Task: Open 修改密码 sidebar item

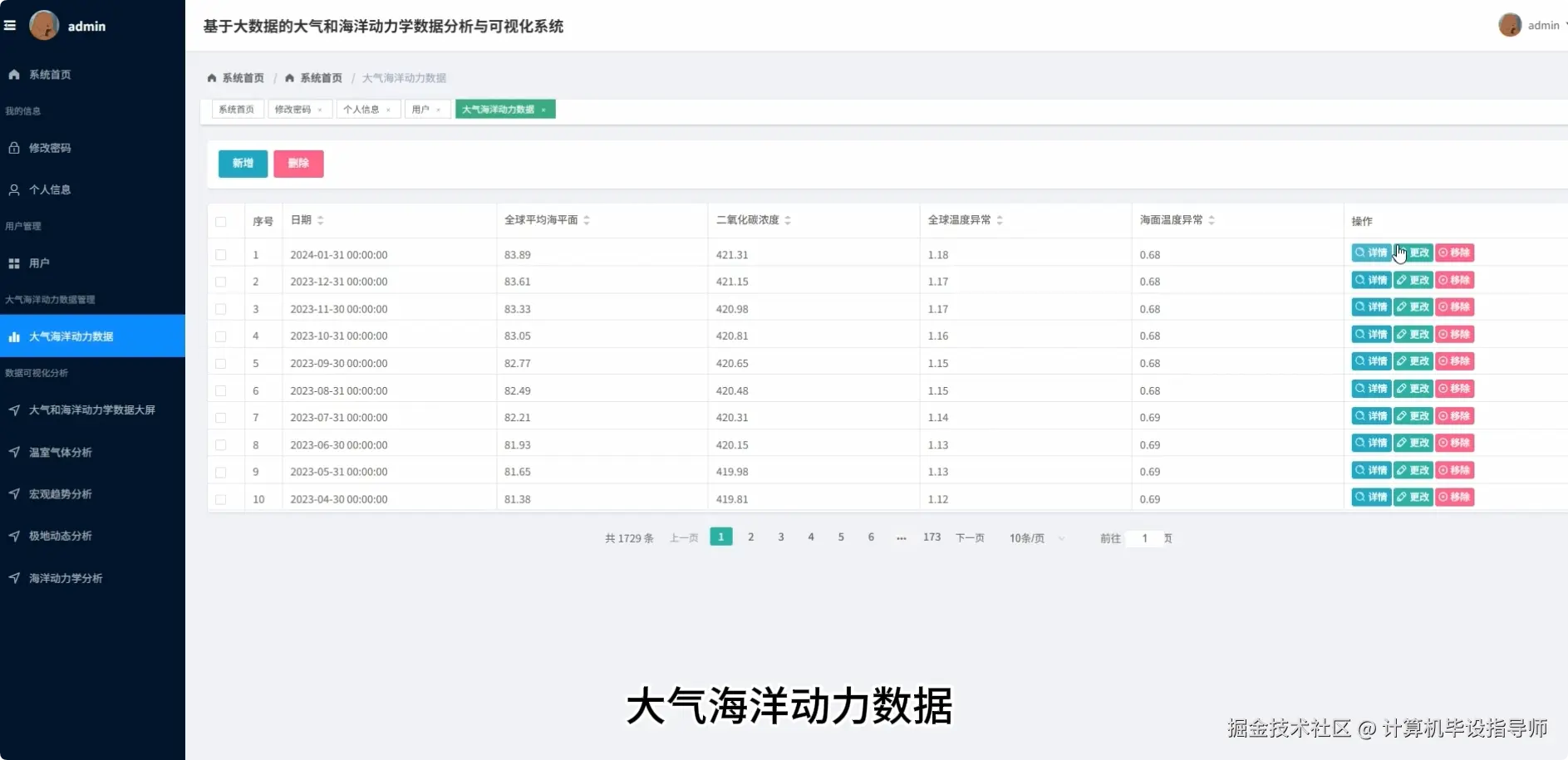Action: [x=92, y=148]
